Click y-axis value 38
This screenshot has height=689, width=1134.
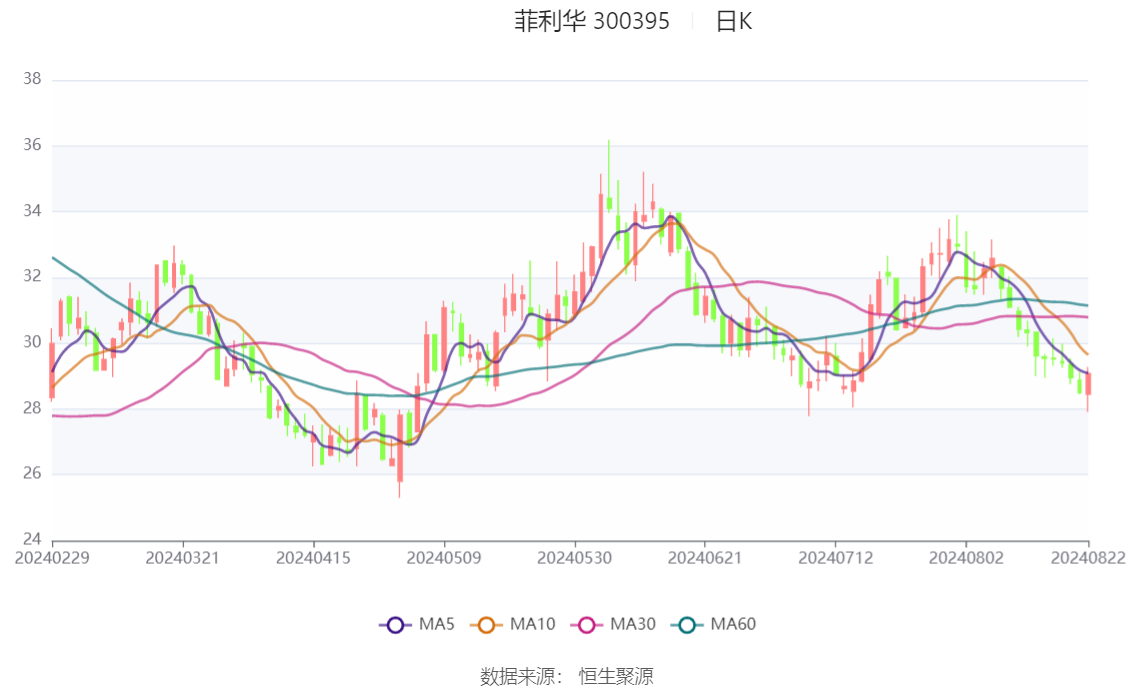(32, 79)
